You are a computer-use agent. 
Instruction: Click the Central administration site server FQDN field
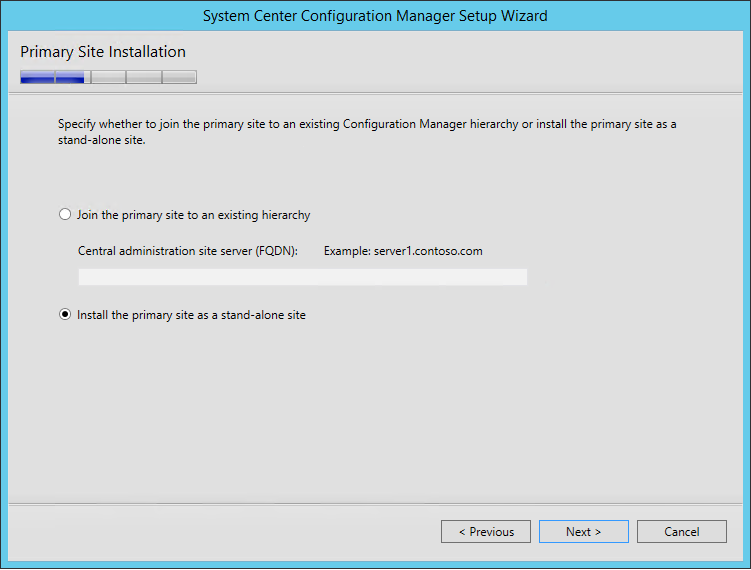click(x=303, y=277)
